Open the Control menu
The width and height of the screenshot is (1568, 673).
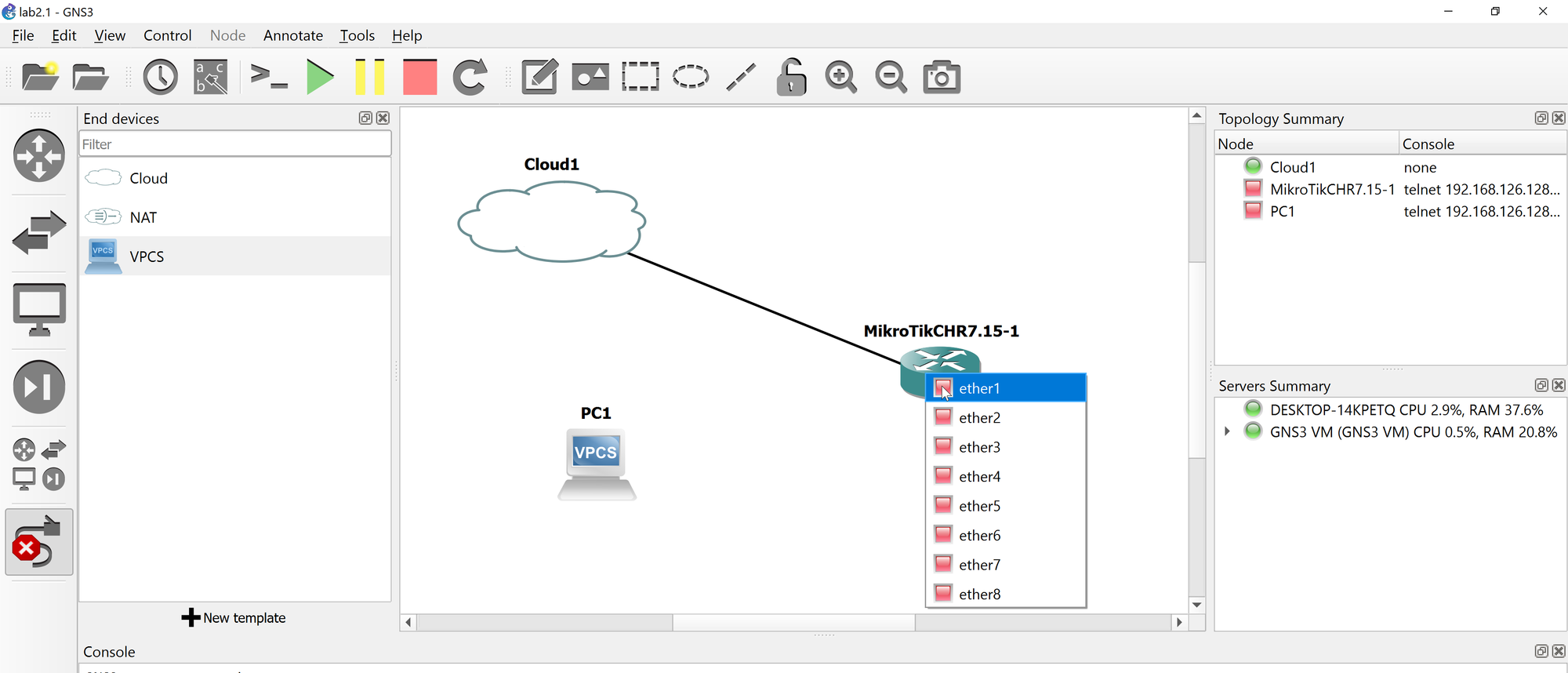(167, 35)
